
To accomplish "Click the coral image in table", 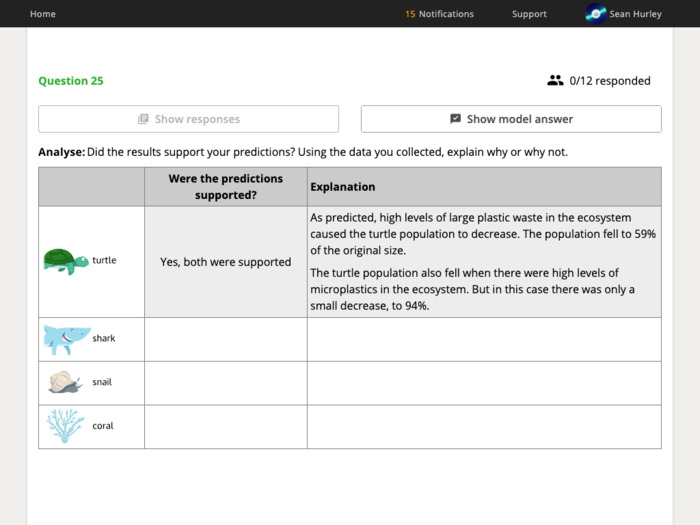I will [x=65, y=425].
